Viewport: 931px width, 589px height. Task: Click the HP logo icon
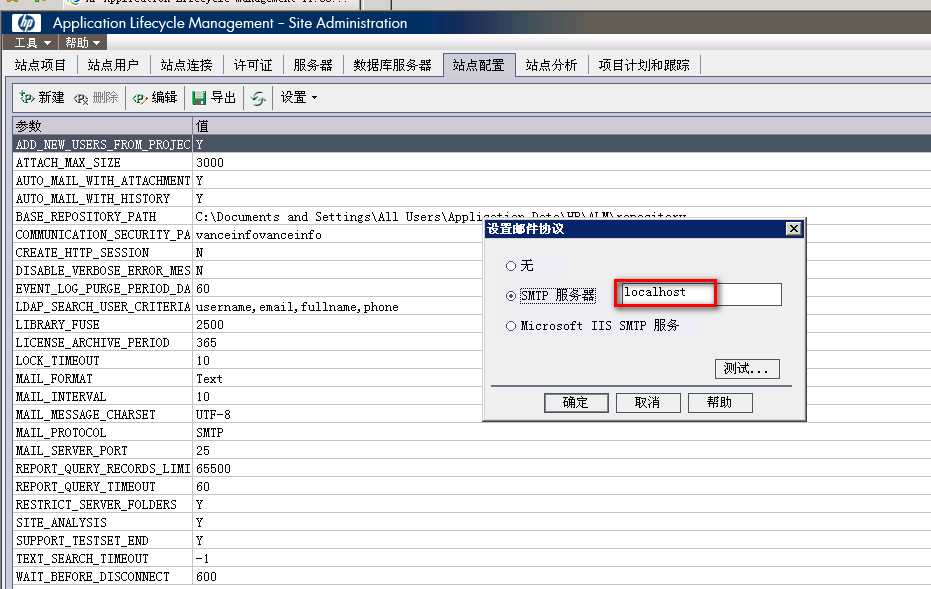click(27, 23)
